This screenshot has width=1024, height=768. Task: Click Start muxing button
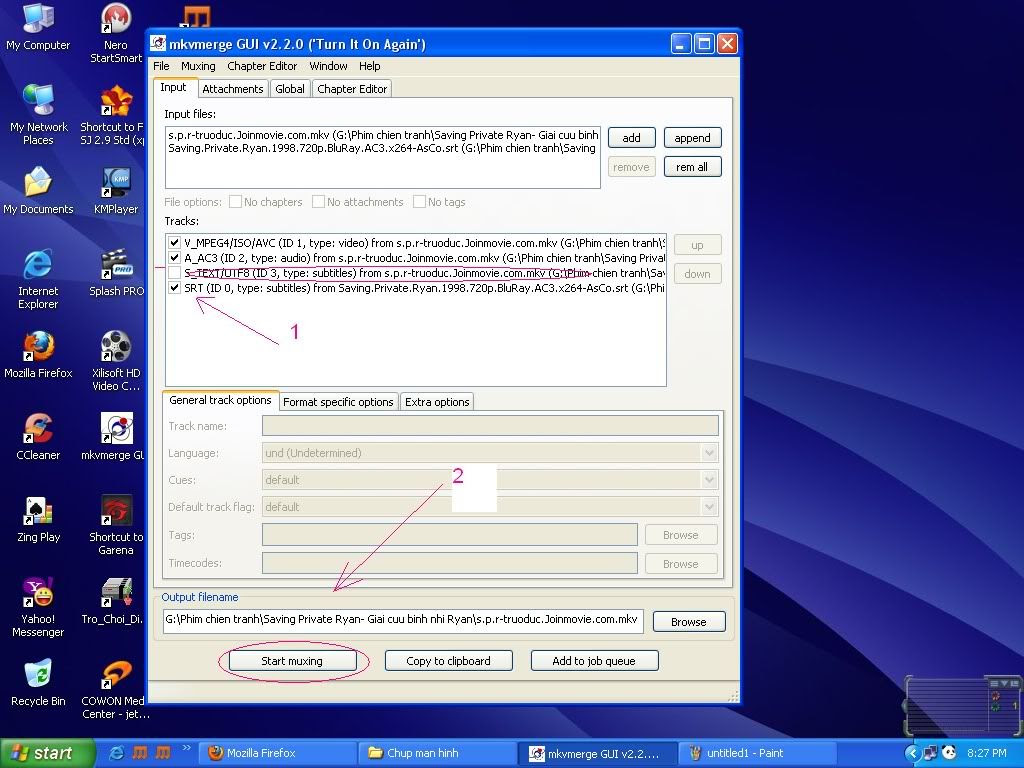pyautogui.click(x=292, y=661)
